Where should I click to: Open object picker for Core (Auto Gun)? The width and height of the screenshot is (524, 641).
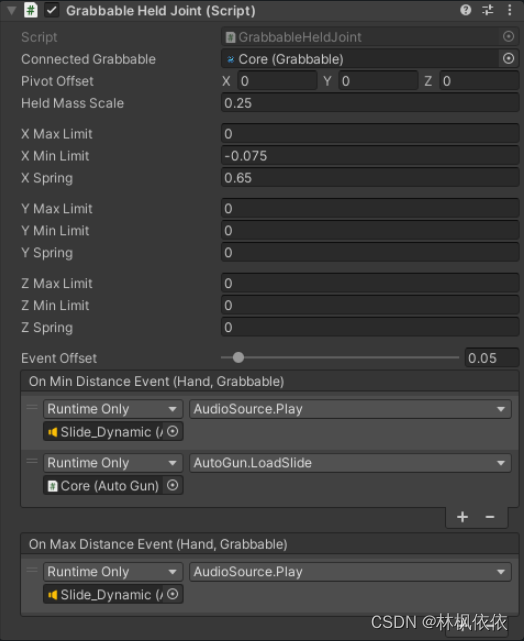173,486
